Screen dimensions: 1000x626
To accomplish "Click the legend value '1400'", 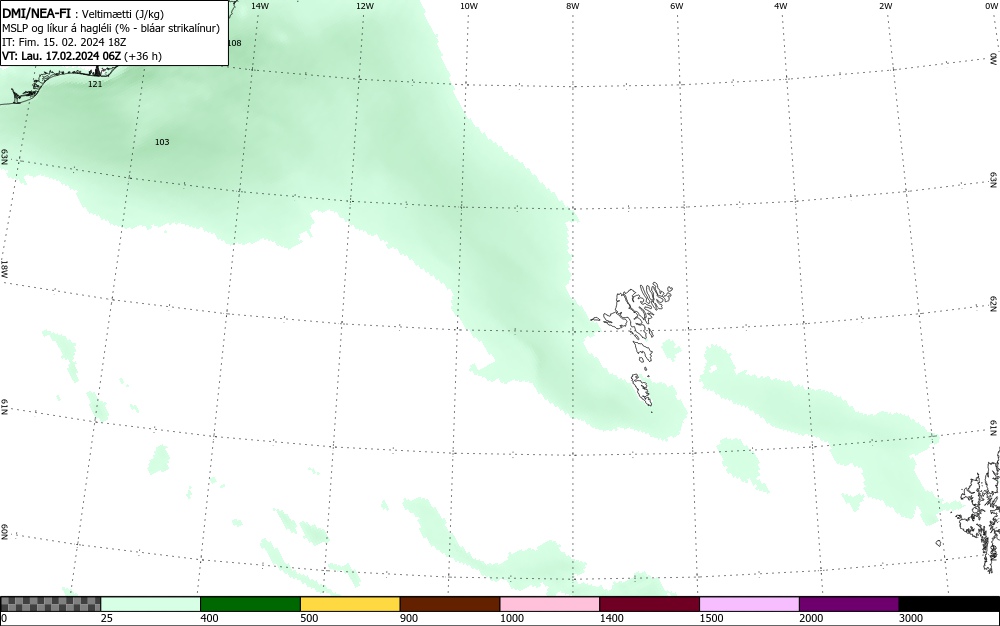I will (x=611, y=618).
